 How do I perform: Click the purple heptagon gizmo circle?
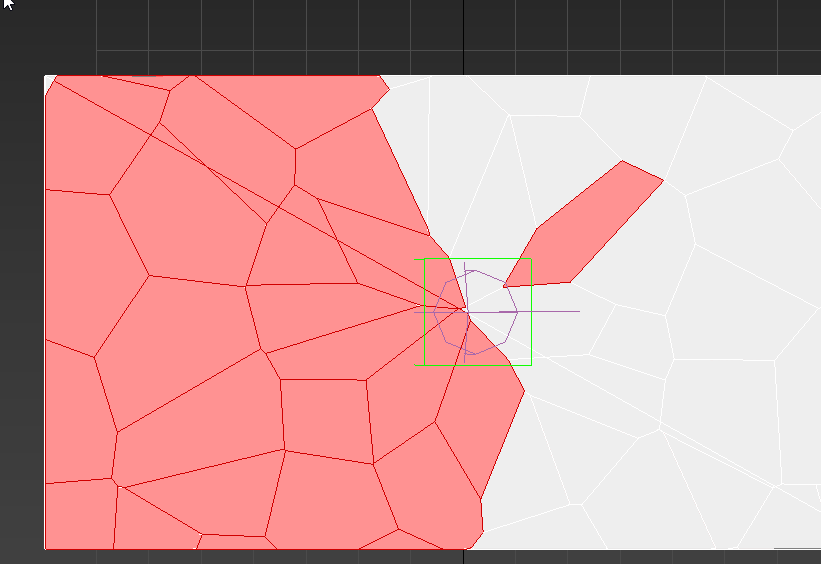click(475, 312)
